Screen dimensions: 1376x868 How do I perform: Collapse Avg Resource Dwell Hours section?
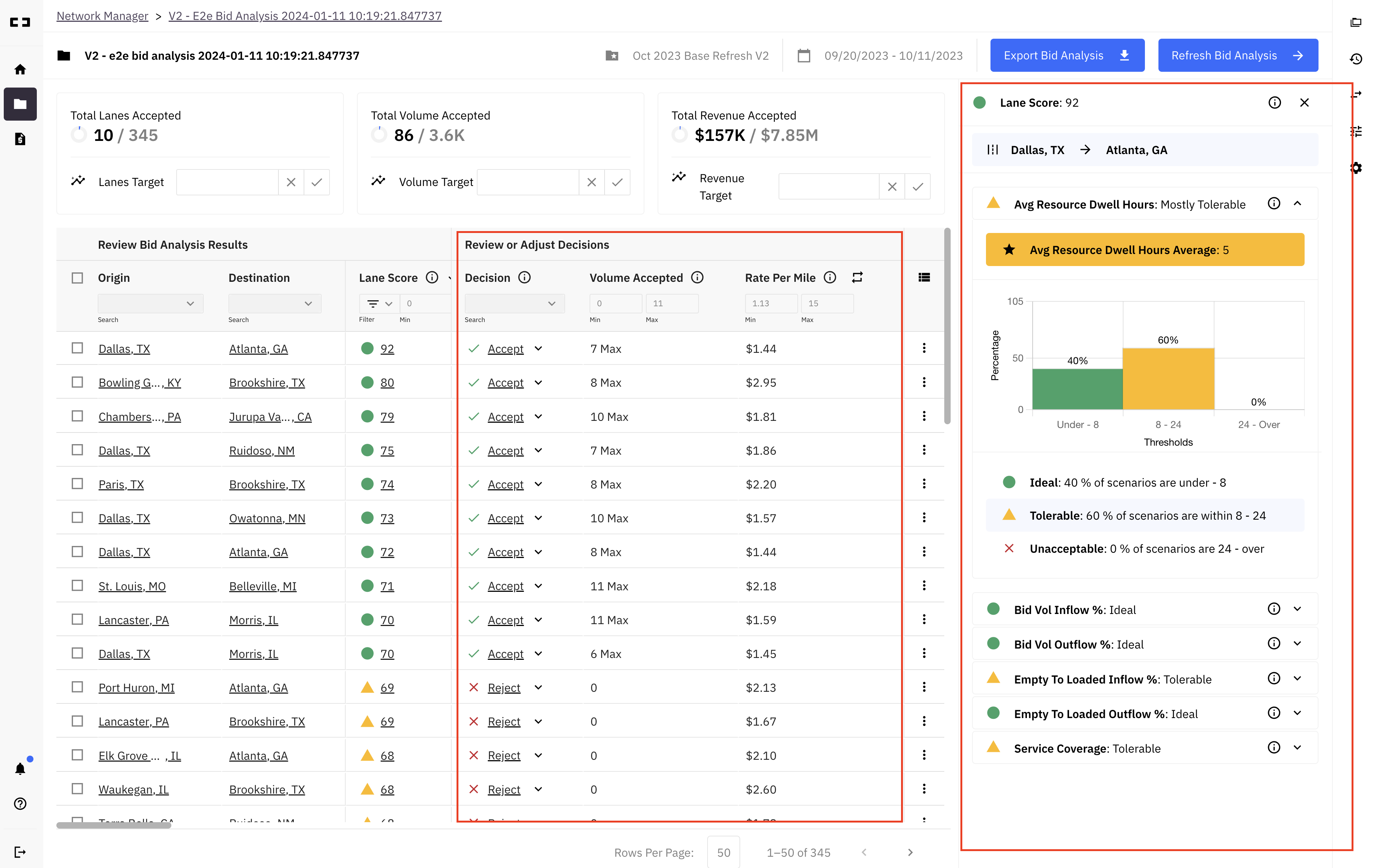[1297, 203]
